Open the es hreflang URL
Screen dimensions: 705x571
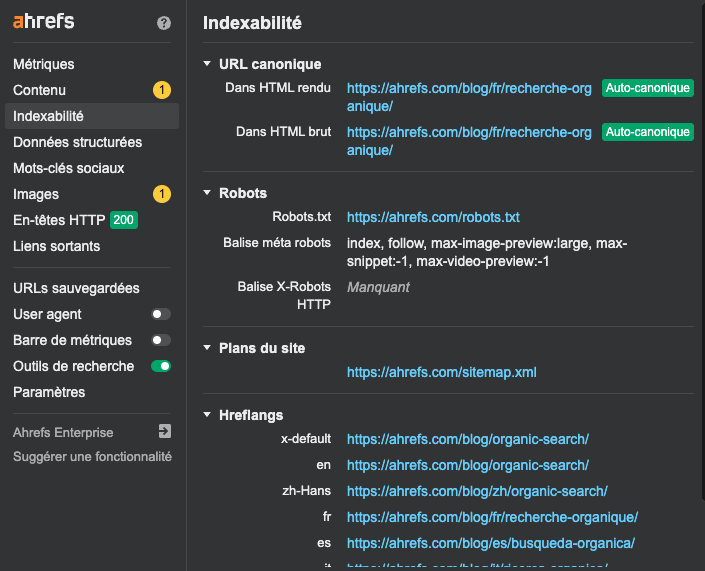(x=491, y=544)
